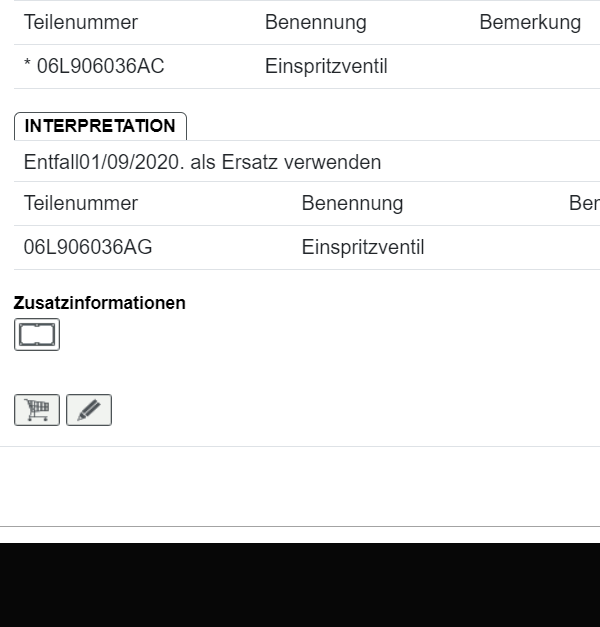Viewport: 600px width, 627px height.
Task: Click the Bemerkung column header
Action: tap(530, 22)
